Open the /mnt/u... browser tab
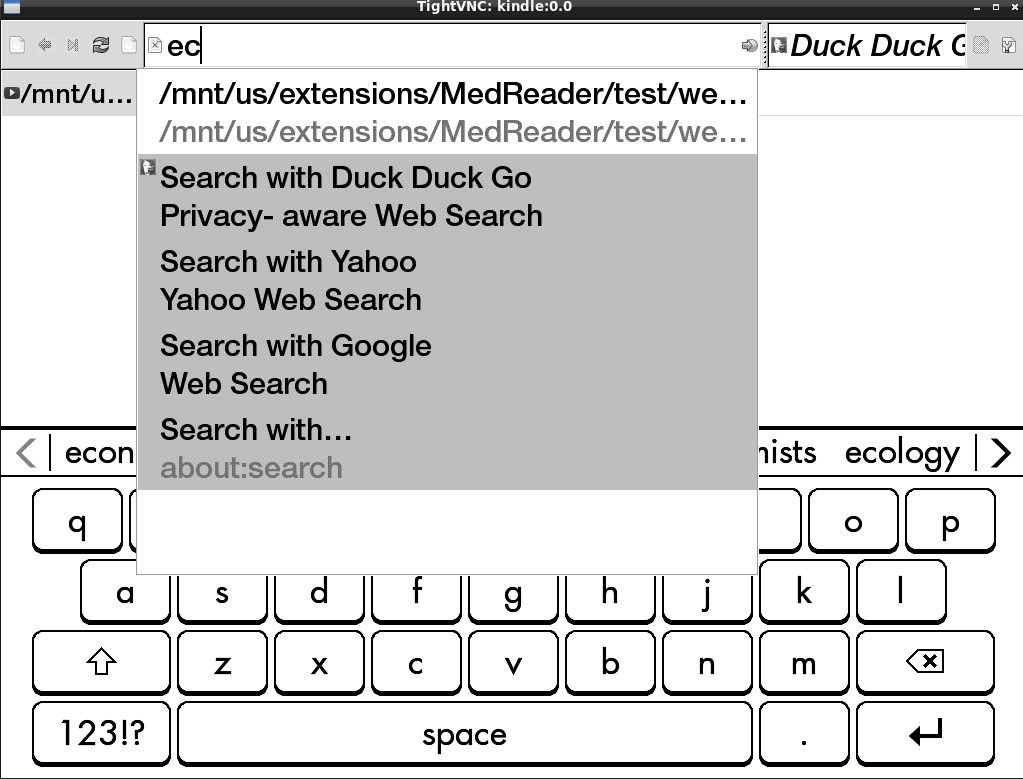The width and height of the screenshot is (1023, 779). (68, 95)
